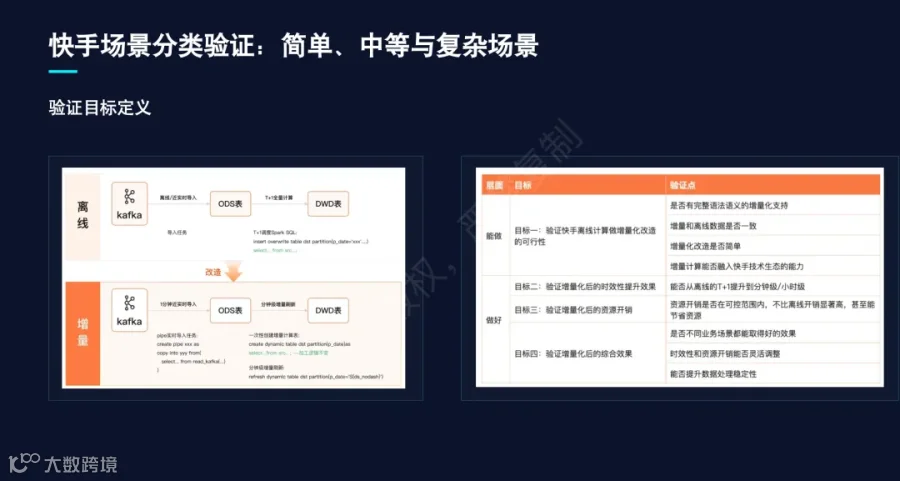Click the 是否不同业务场景都能取得好的效果 cell

pyautogui.click(x=773, y=333)
